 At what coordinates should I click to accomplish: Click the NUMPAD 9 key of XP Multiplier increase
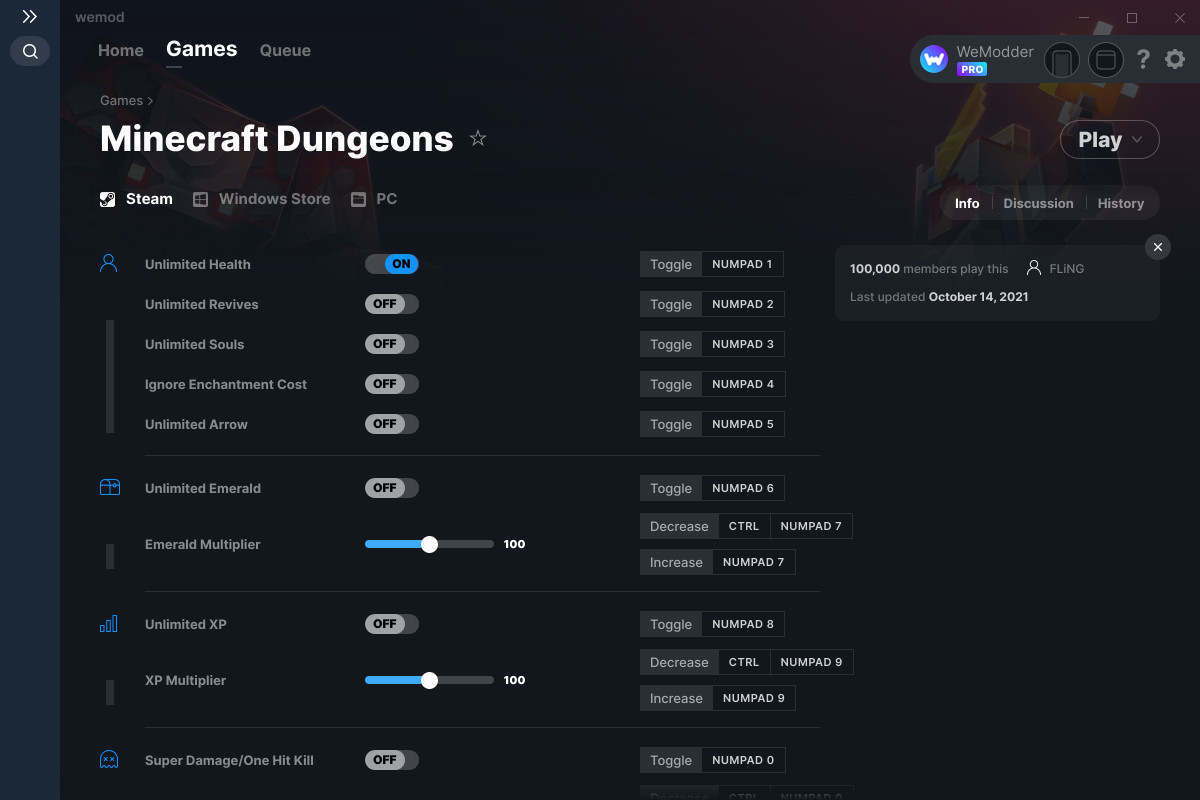click(754, 698)
